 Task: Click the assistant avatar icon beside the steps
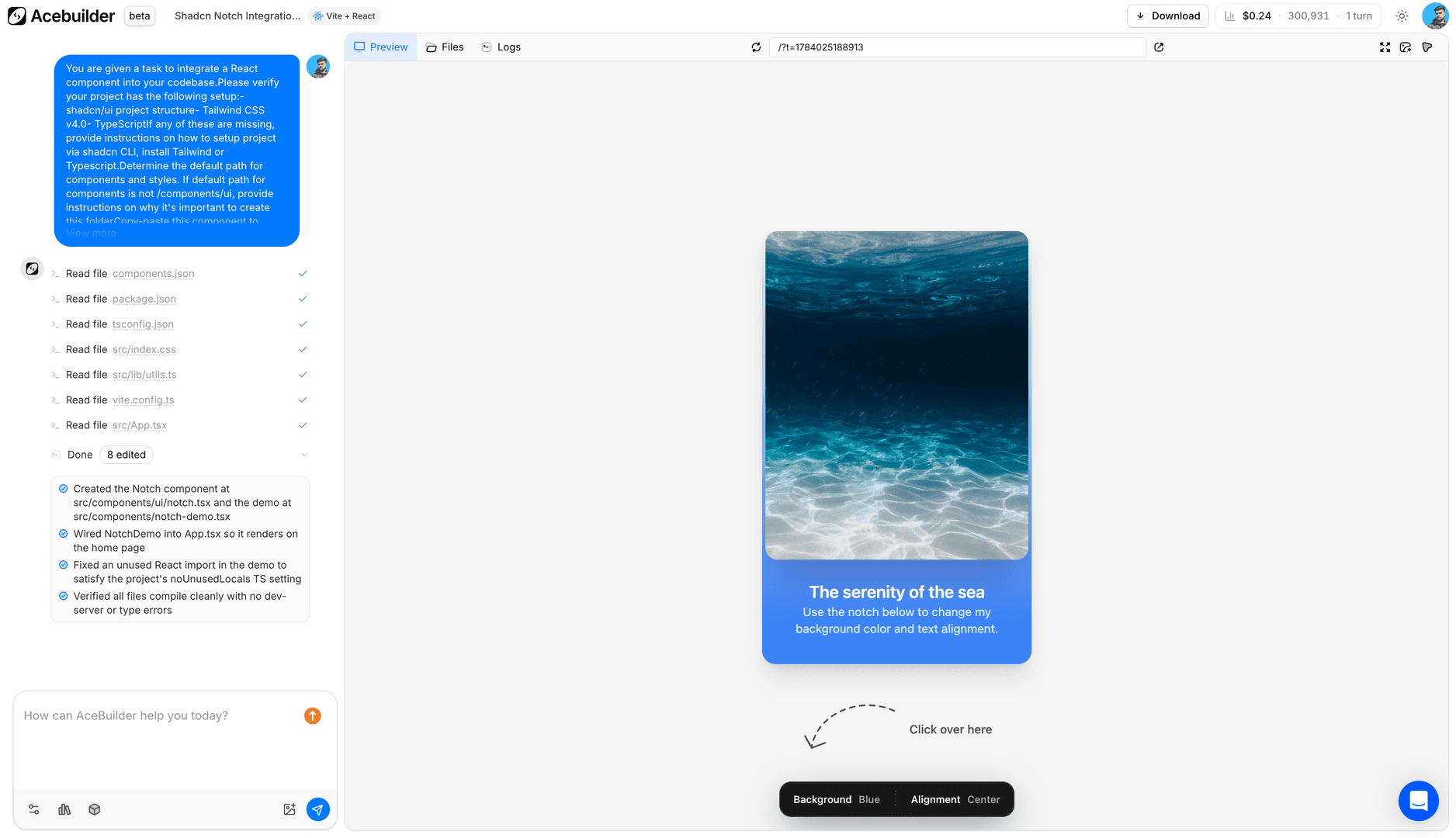32,268
